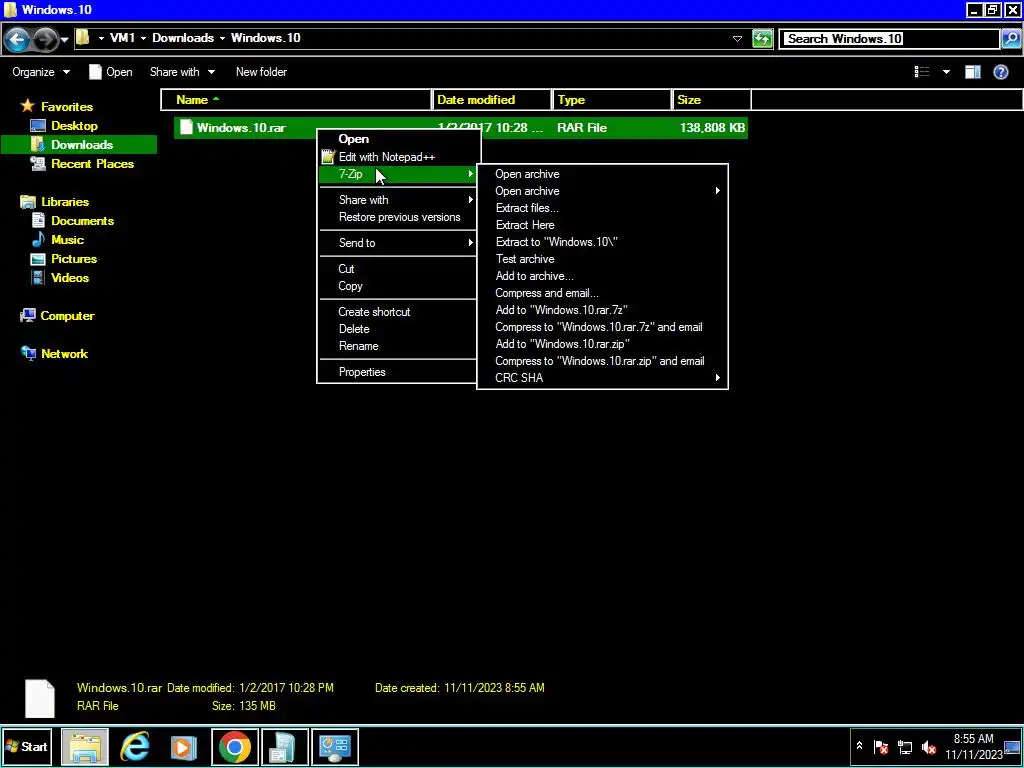Click the Notepad++ icon in context menu

pos(328,157)
